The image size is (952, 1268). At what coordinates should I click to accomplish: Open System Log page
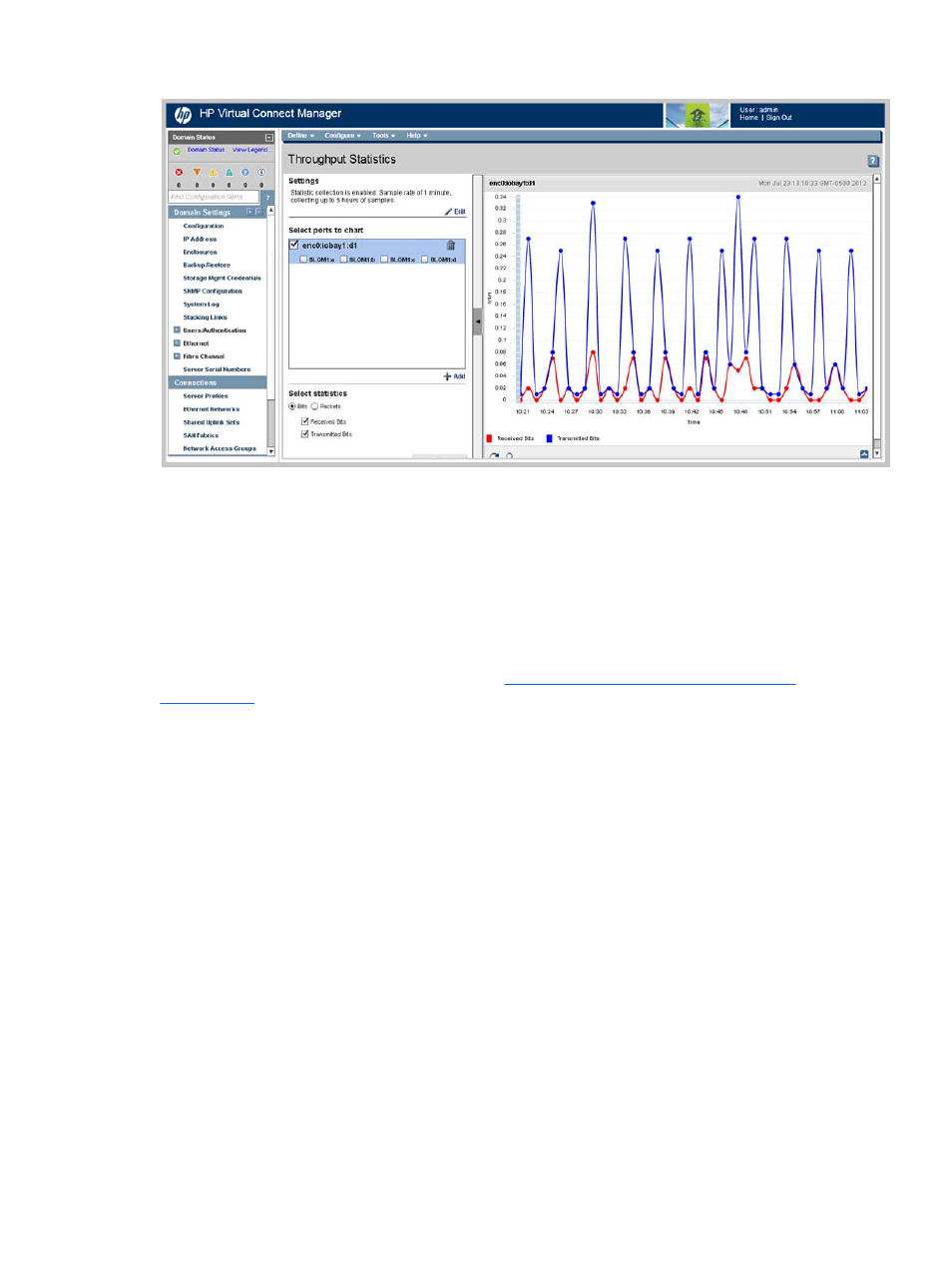click(201, 305)
